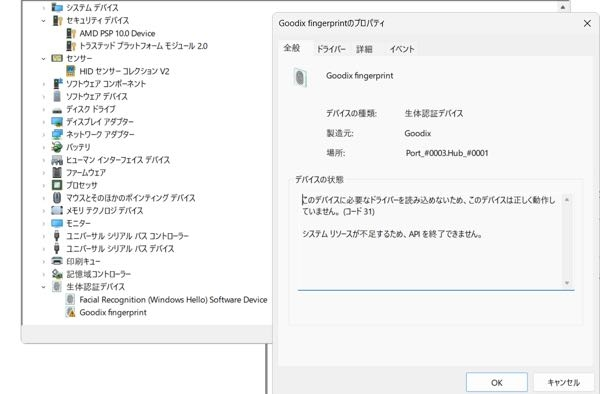The width and height of the screenshot is (600, 394).
Task: Click the ファームウェア category icon
Action: pyautogui.click(x=57, y=173)
